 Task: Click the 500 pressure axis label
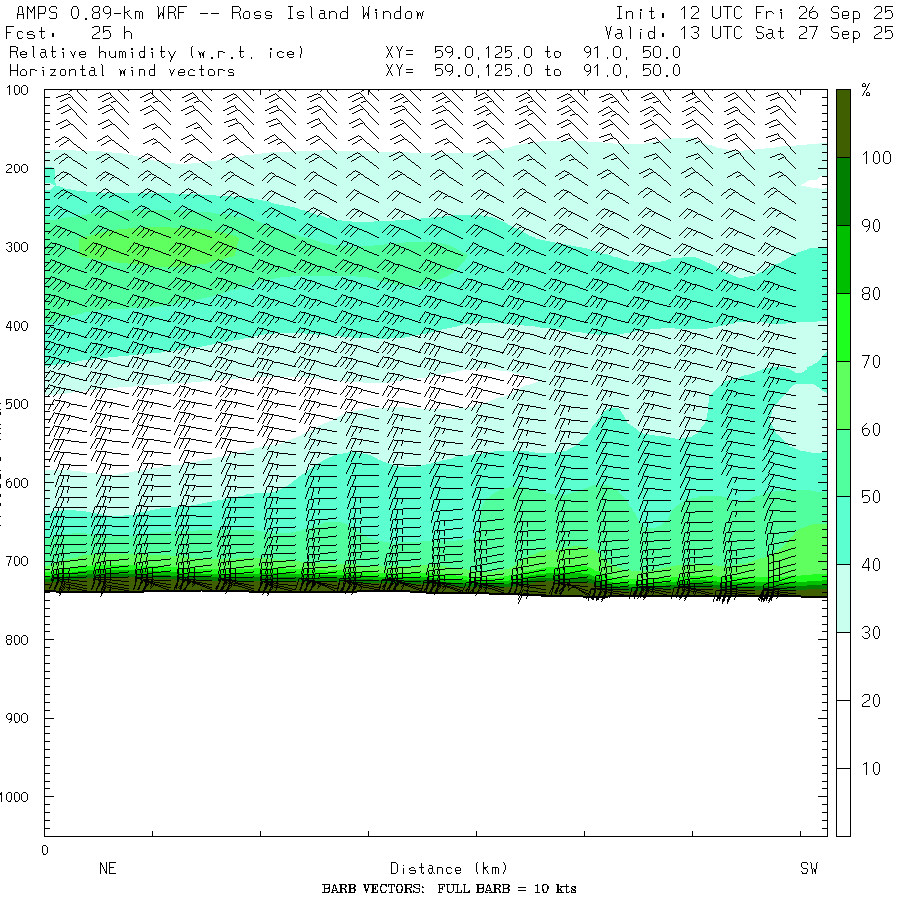click(x=17, y=404)
